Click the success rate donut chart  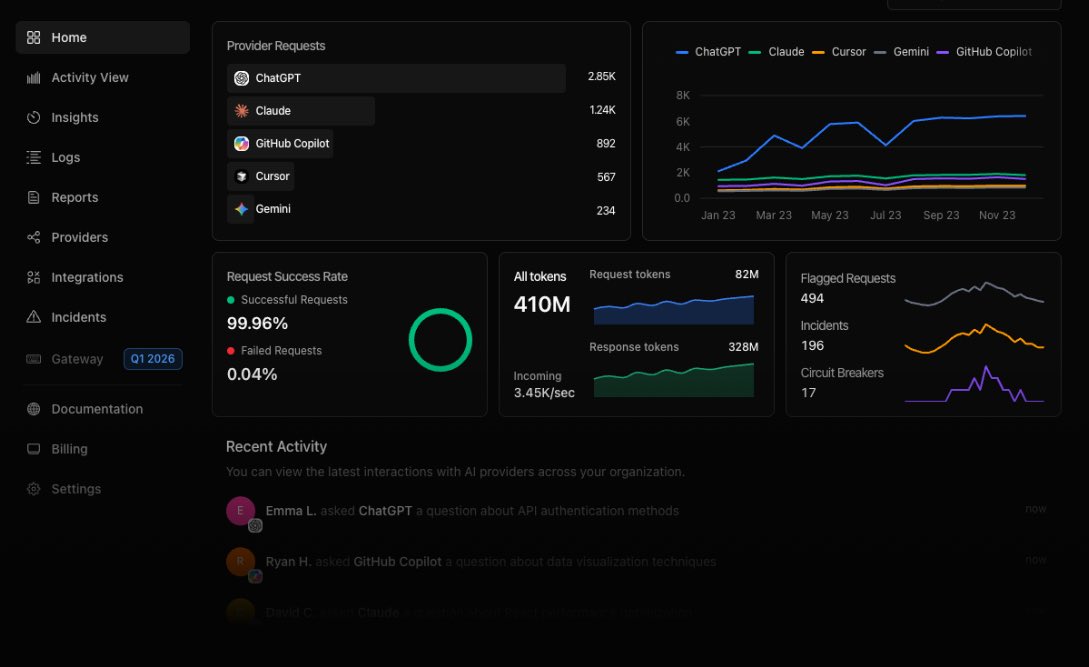pyautogui.click(x=440, y=340)
